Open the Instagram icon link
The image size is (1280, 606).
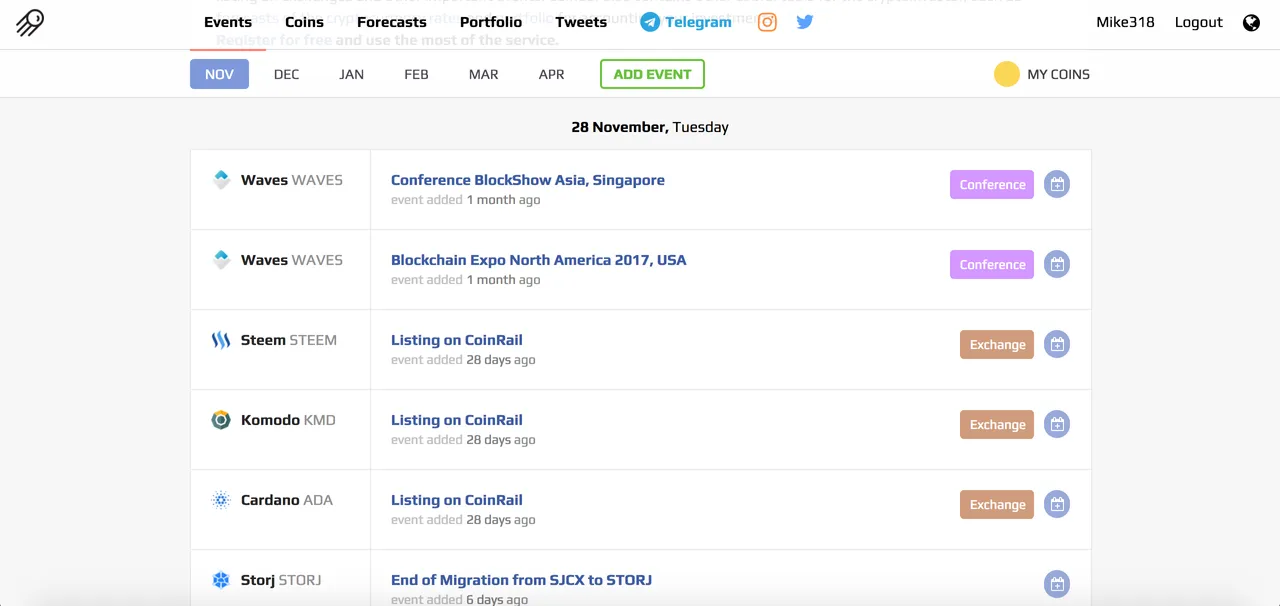[767, 22]
